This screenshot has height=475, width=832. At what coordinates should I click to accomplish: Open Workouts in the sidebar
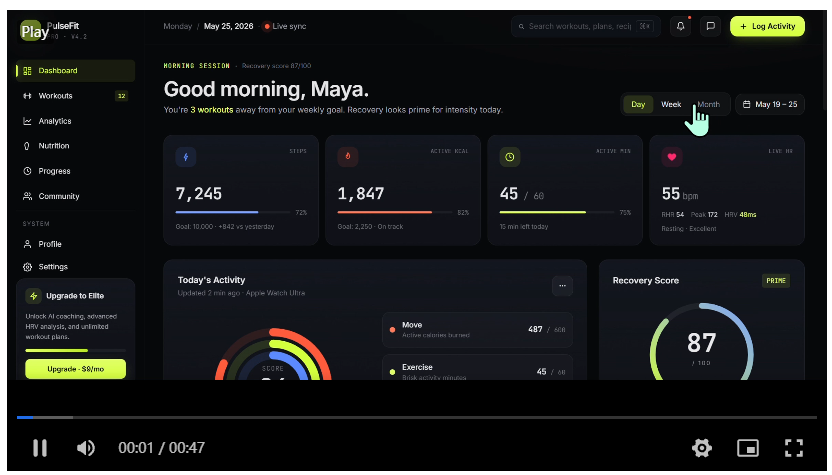[x=75, y=96]
